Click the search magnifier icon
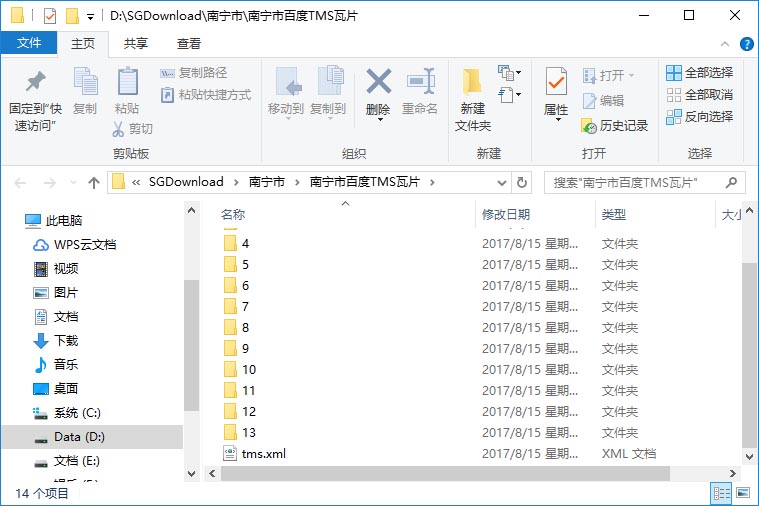 tap(731, 183)
